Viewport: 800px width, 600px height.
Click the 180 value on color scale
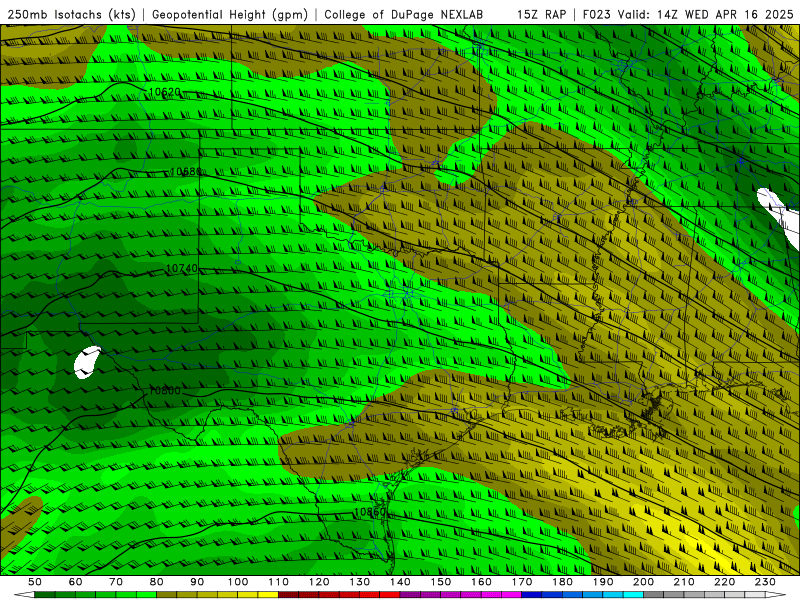pyautogui.click(x=562, y=582)
